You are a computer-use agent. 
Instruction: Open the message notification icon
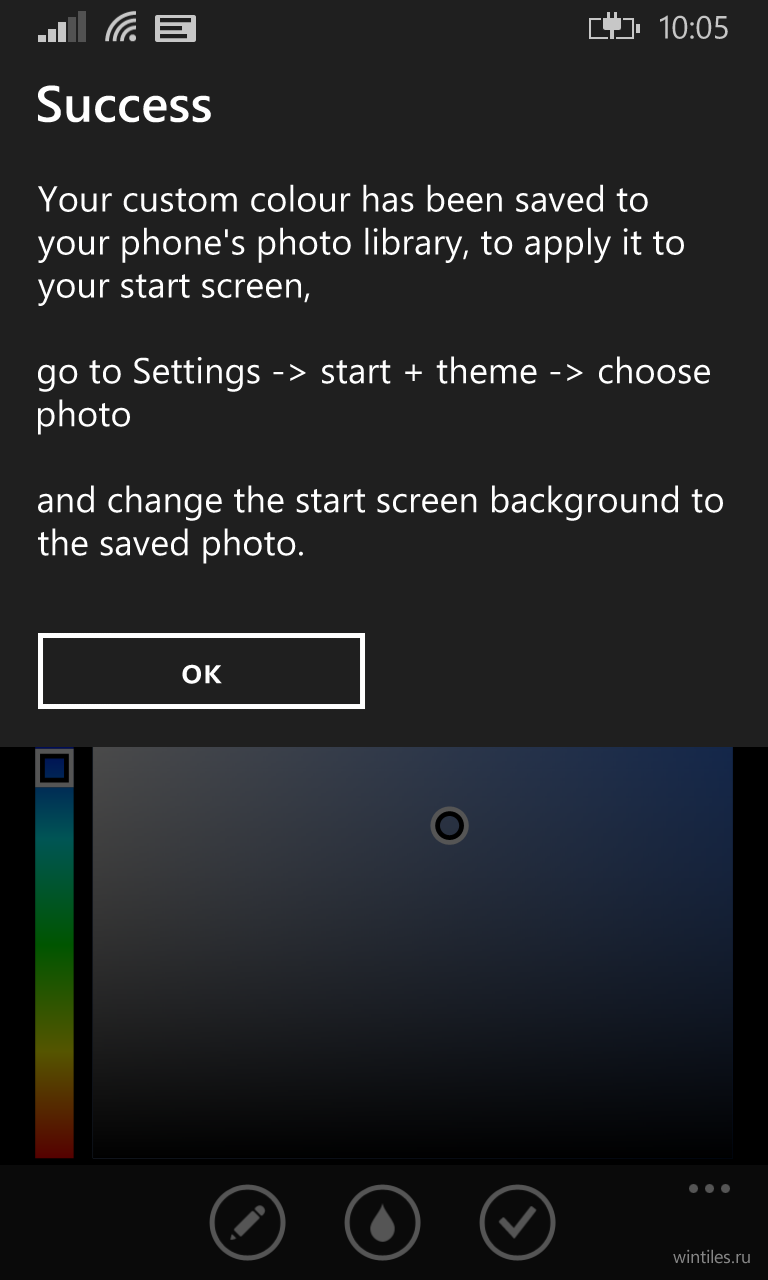coord(175,29)
